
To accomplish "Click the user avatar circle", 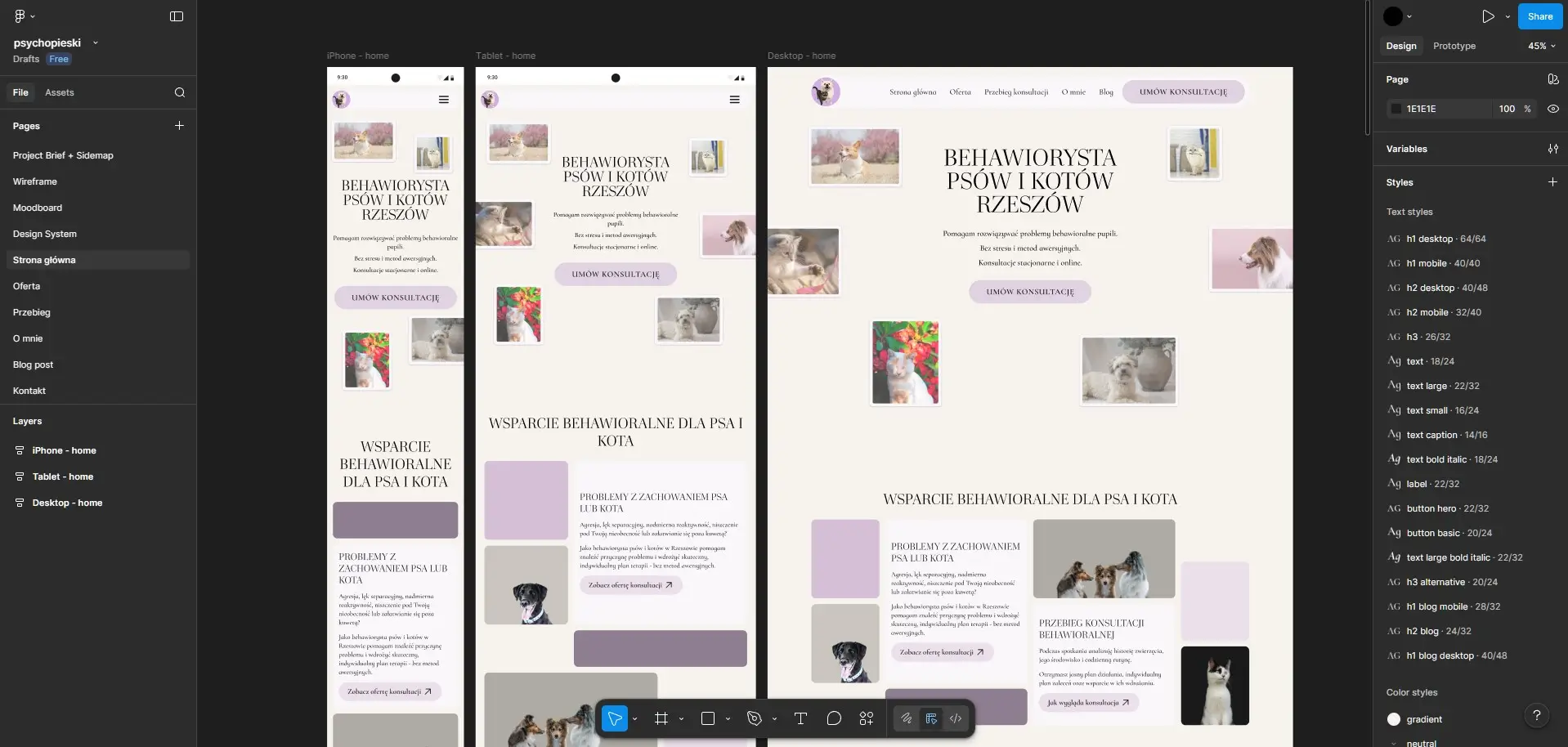I will tap(1393, 16).
